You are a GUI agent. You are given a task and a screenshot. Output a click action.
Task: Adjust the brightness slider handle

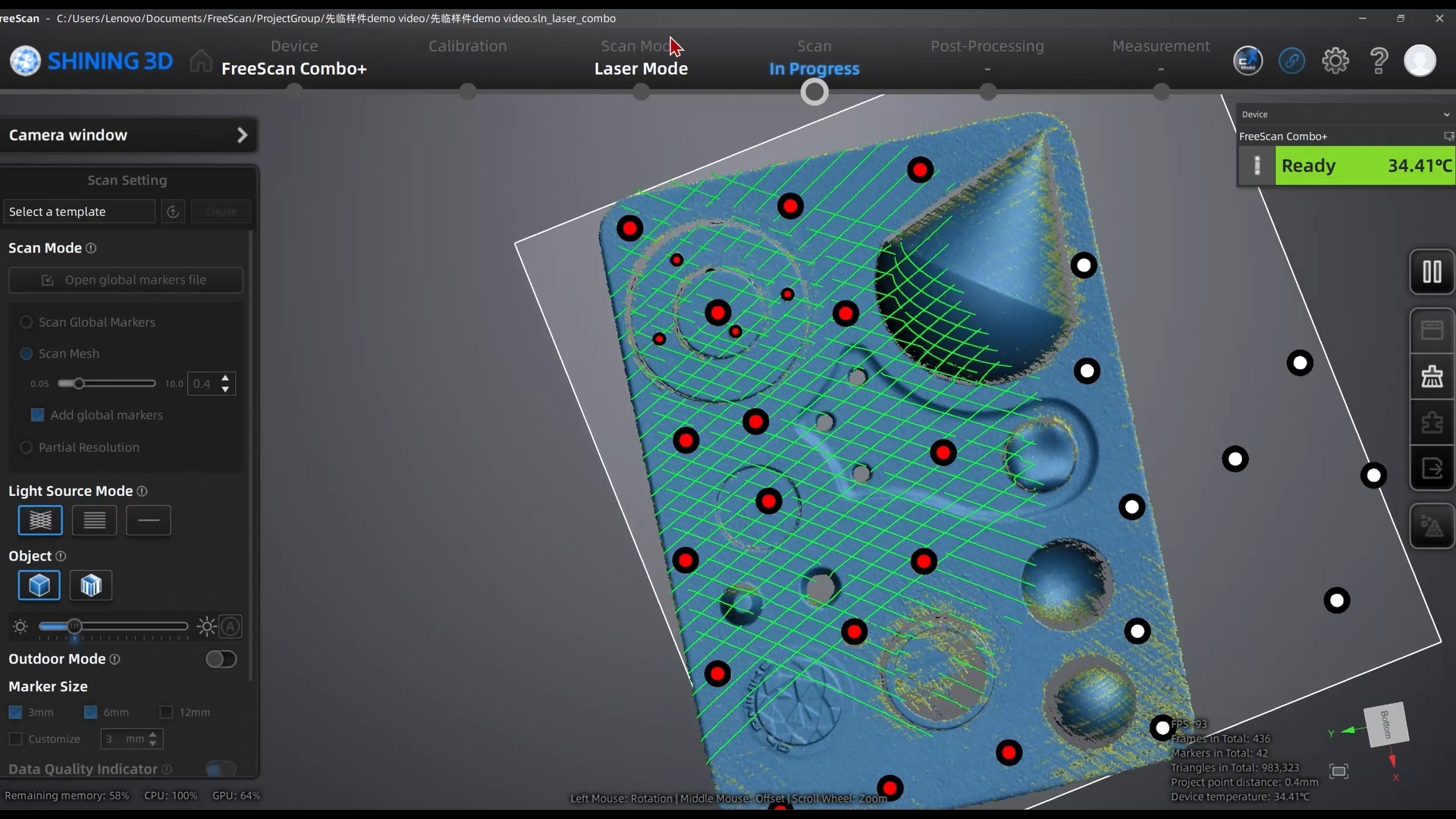(x=74, y=626)
